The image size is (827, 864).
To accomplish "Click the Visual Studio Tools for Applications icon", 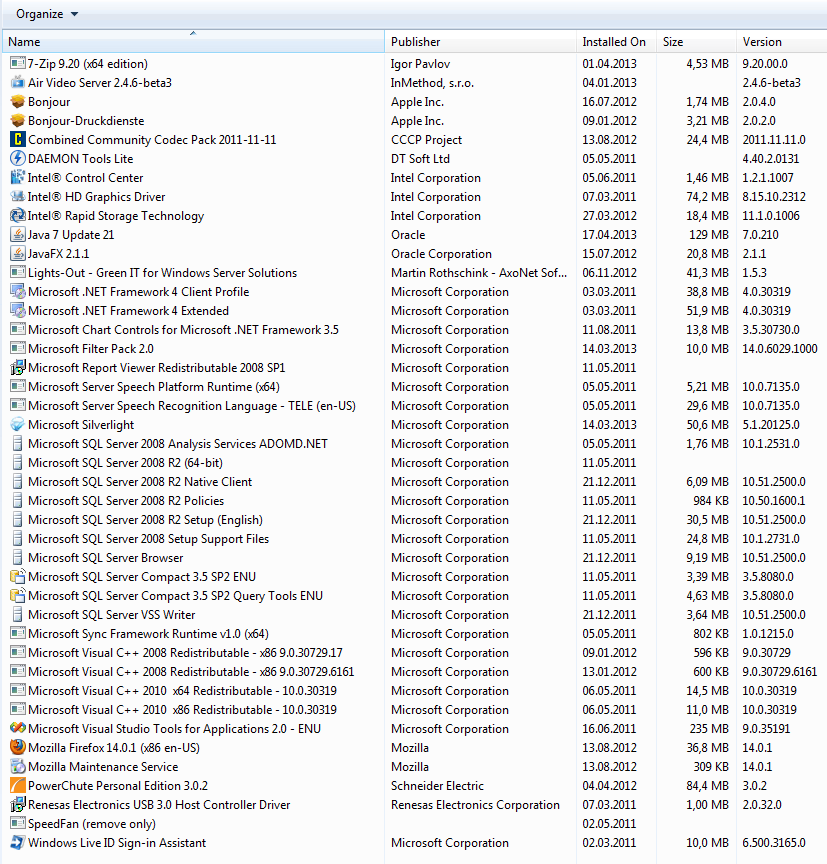I will tap(18, 728).
